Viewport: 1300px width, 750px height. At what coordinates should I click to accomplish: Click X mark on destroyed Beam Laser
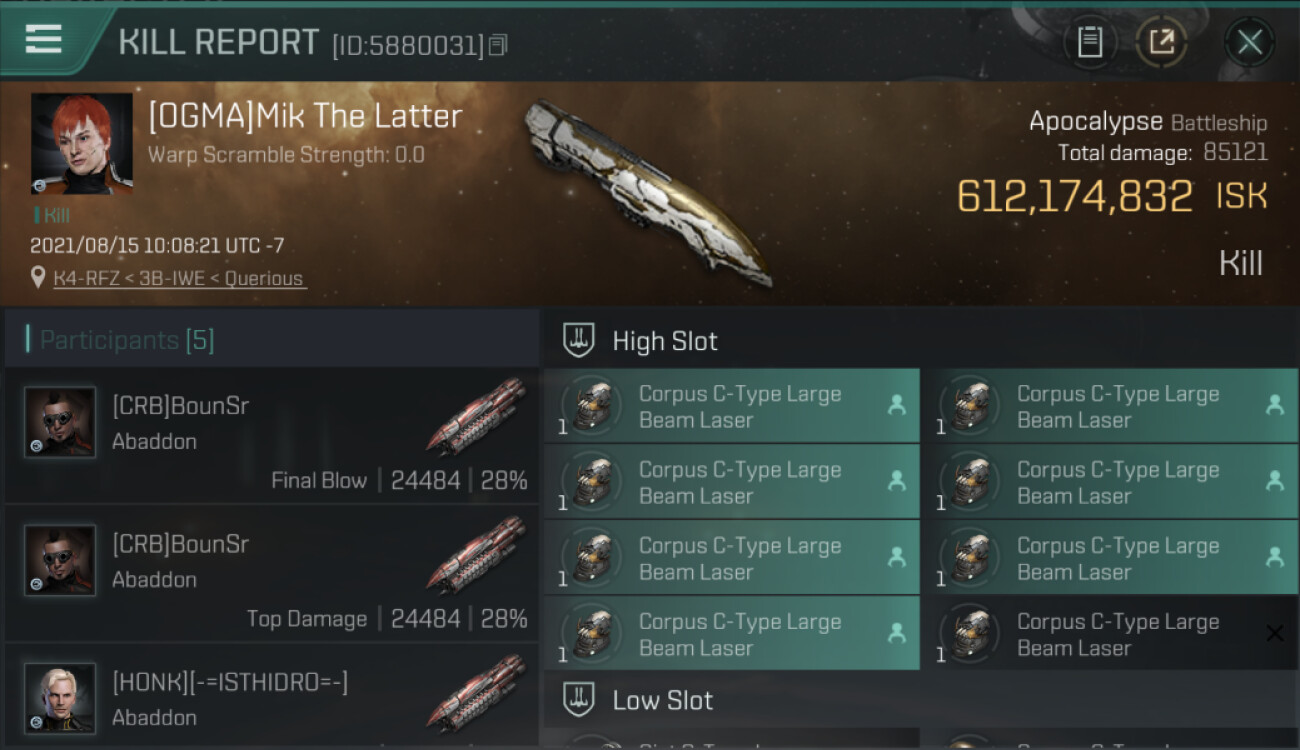point(1274,633)
